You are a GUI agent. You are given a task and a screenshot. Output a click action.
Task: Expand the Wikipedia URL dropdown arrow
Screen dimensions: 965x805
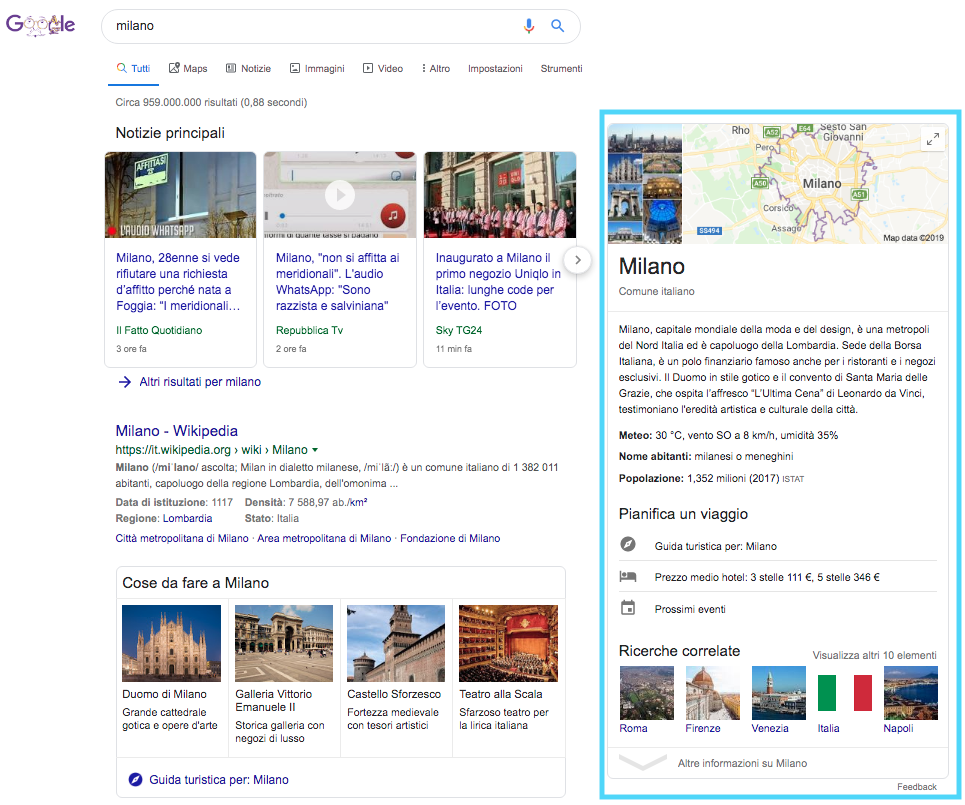click(x=315, y=450)
